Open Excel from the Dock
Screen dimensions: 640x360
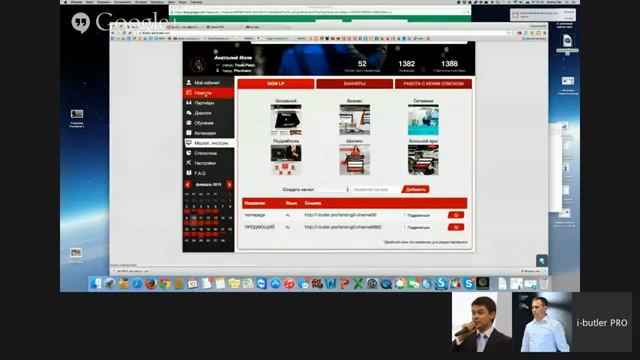pyautogui.click(x=358, y=283)
